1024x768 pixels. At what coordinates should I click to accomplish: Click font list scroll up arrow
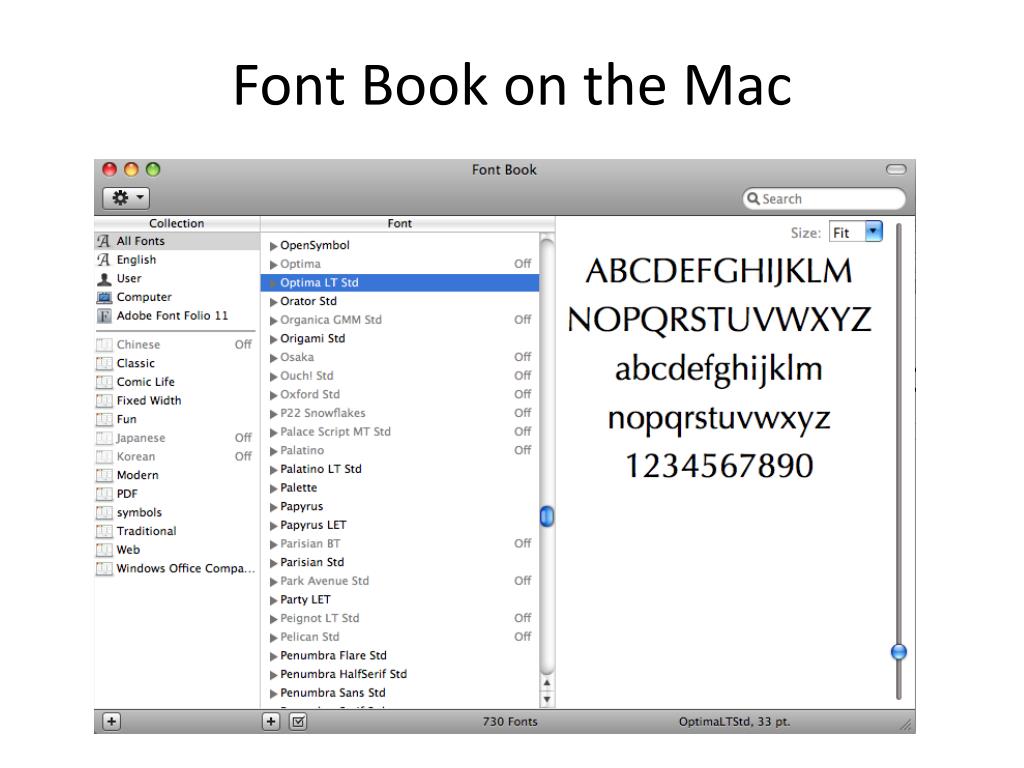click(x=547, y=684)
